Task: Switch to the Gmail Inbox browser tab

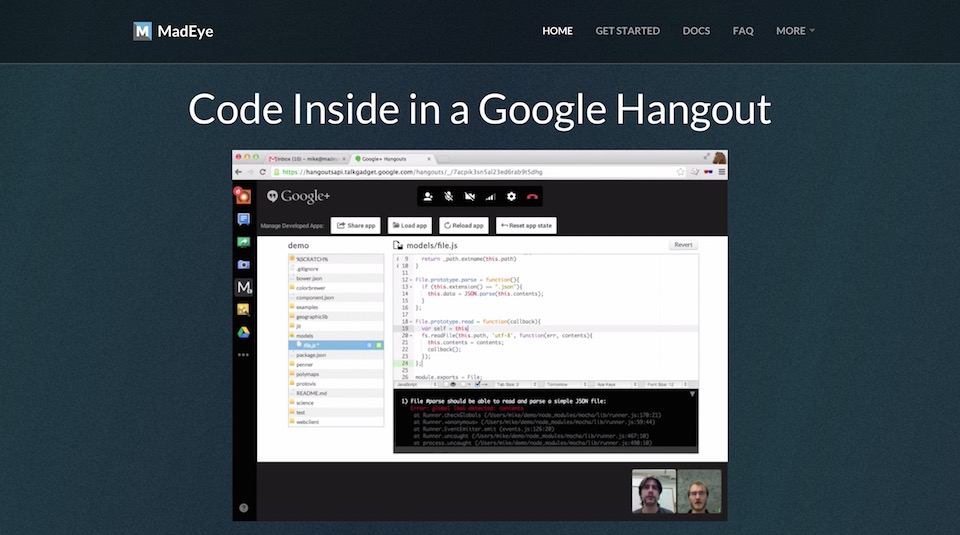Action: coord(307,159)
